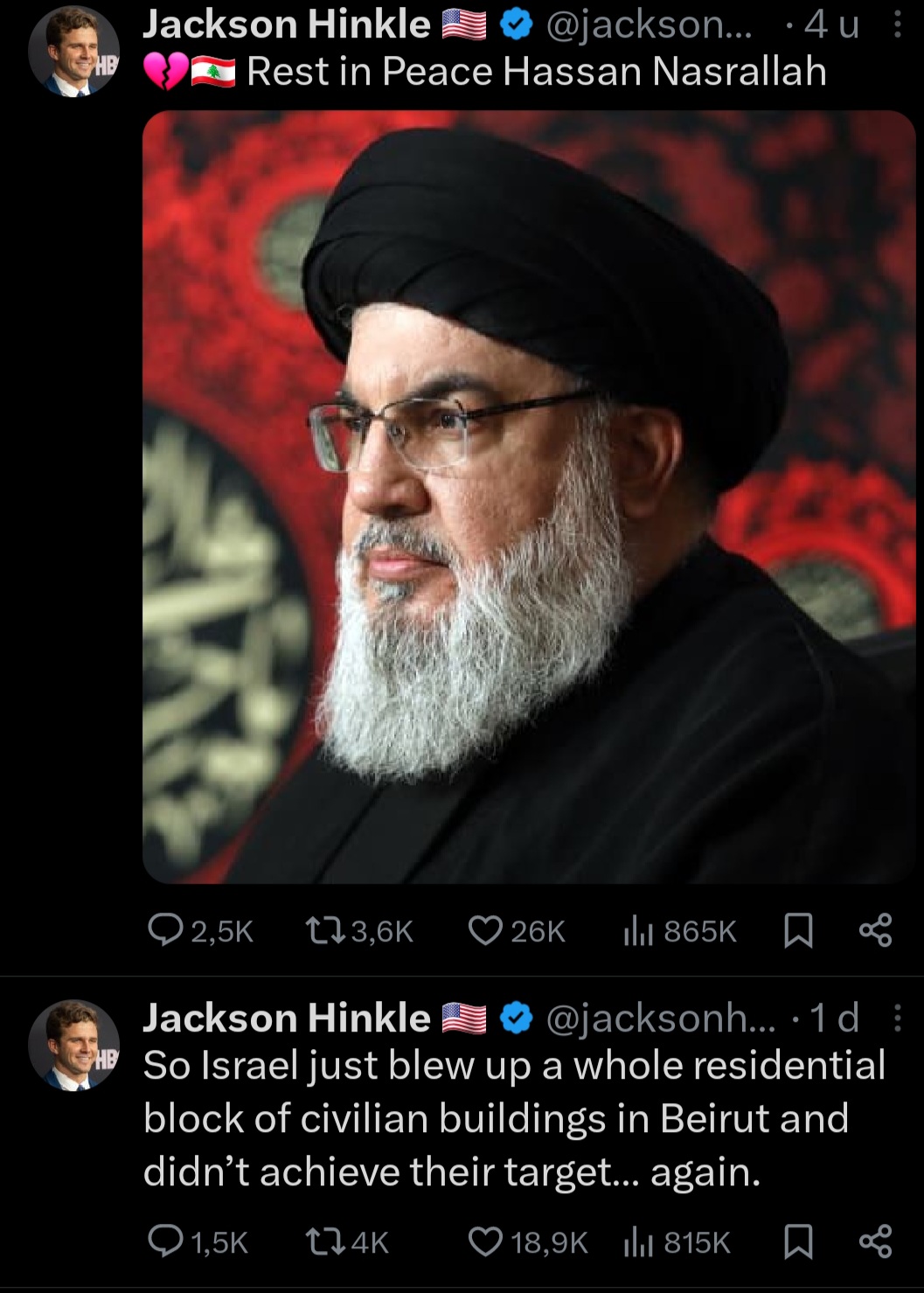Open Jackson Hinkle avatar on second post

(x=73, y=1045)
